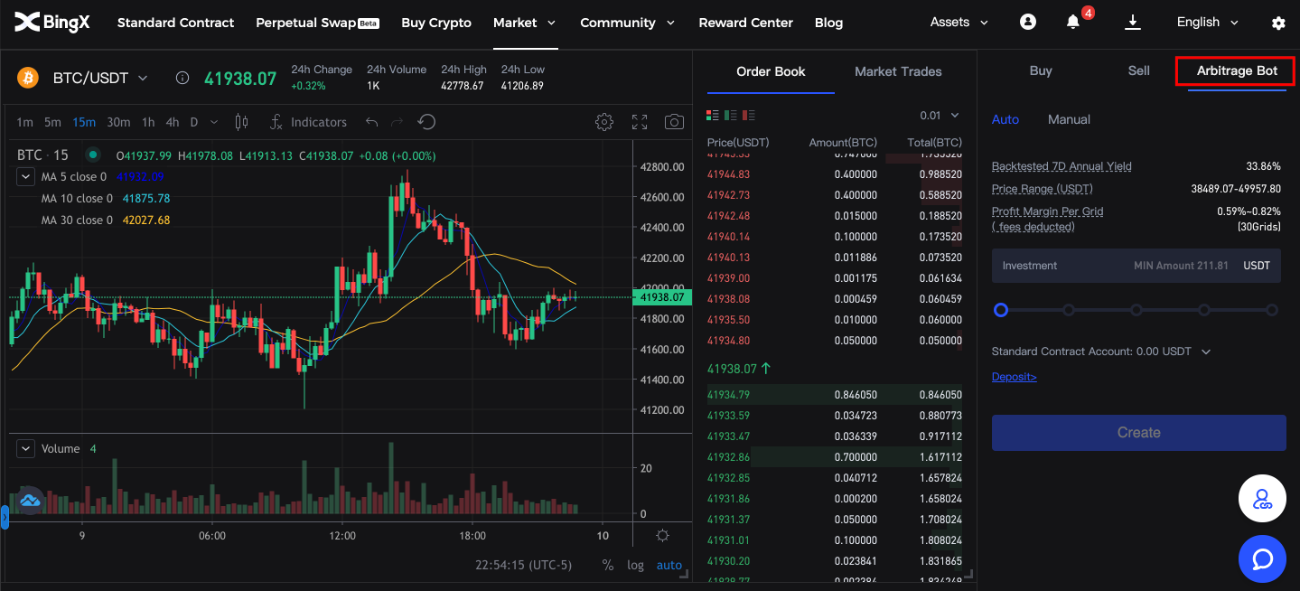This screenshot has height=591, width=1300.
Task: Toggle log scale on the chart
Action: point(635,565)
